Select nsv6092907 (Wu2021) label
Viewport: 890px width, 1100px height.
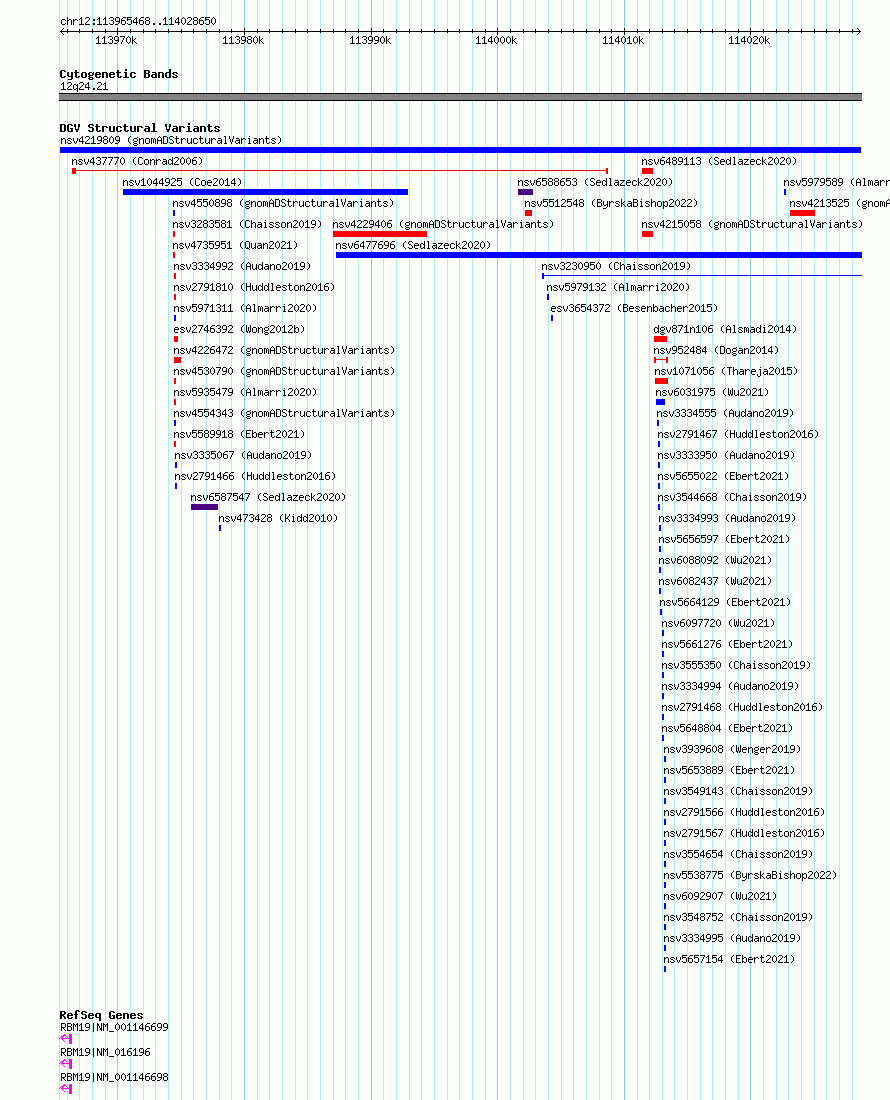tap(720, 897)
